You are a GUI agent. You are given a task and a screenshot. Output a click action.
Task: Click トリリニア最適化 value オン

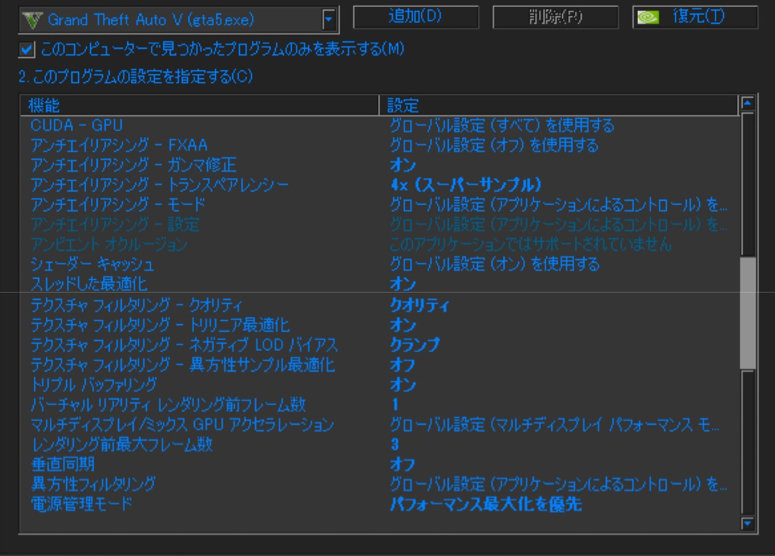tap(402, 325)
